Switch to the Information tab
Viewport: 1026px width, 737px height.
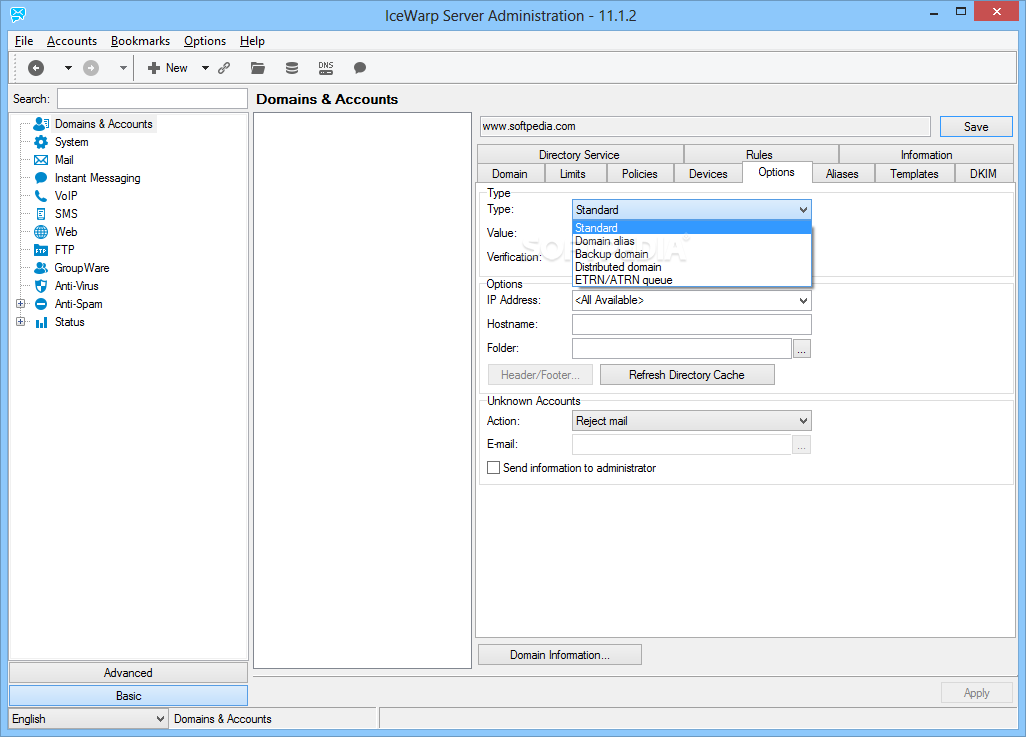pyautogui.click(x=926, y=154)
